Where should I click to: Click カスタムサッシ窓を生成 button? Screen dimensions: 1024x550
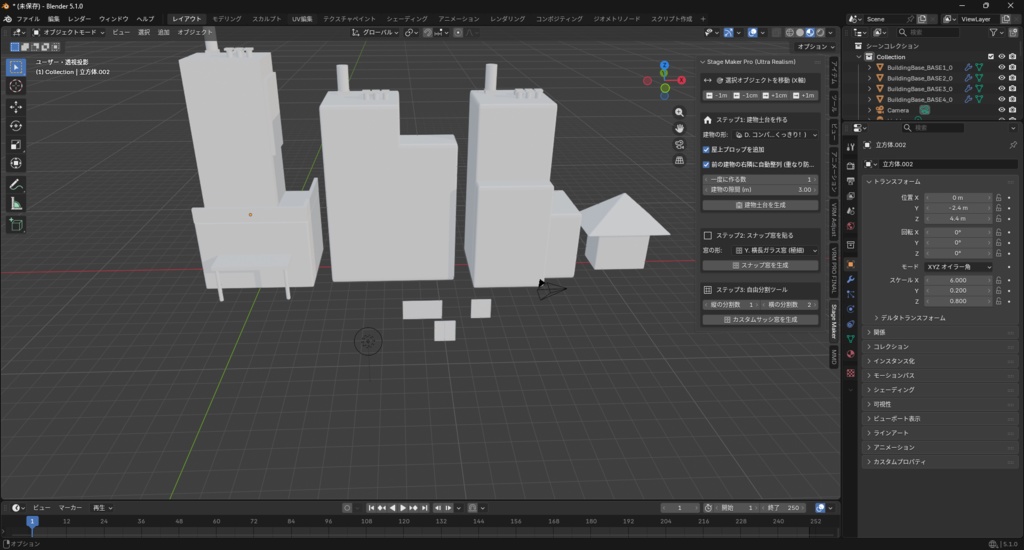[x=760, y=319]
